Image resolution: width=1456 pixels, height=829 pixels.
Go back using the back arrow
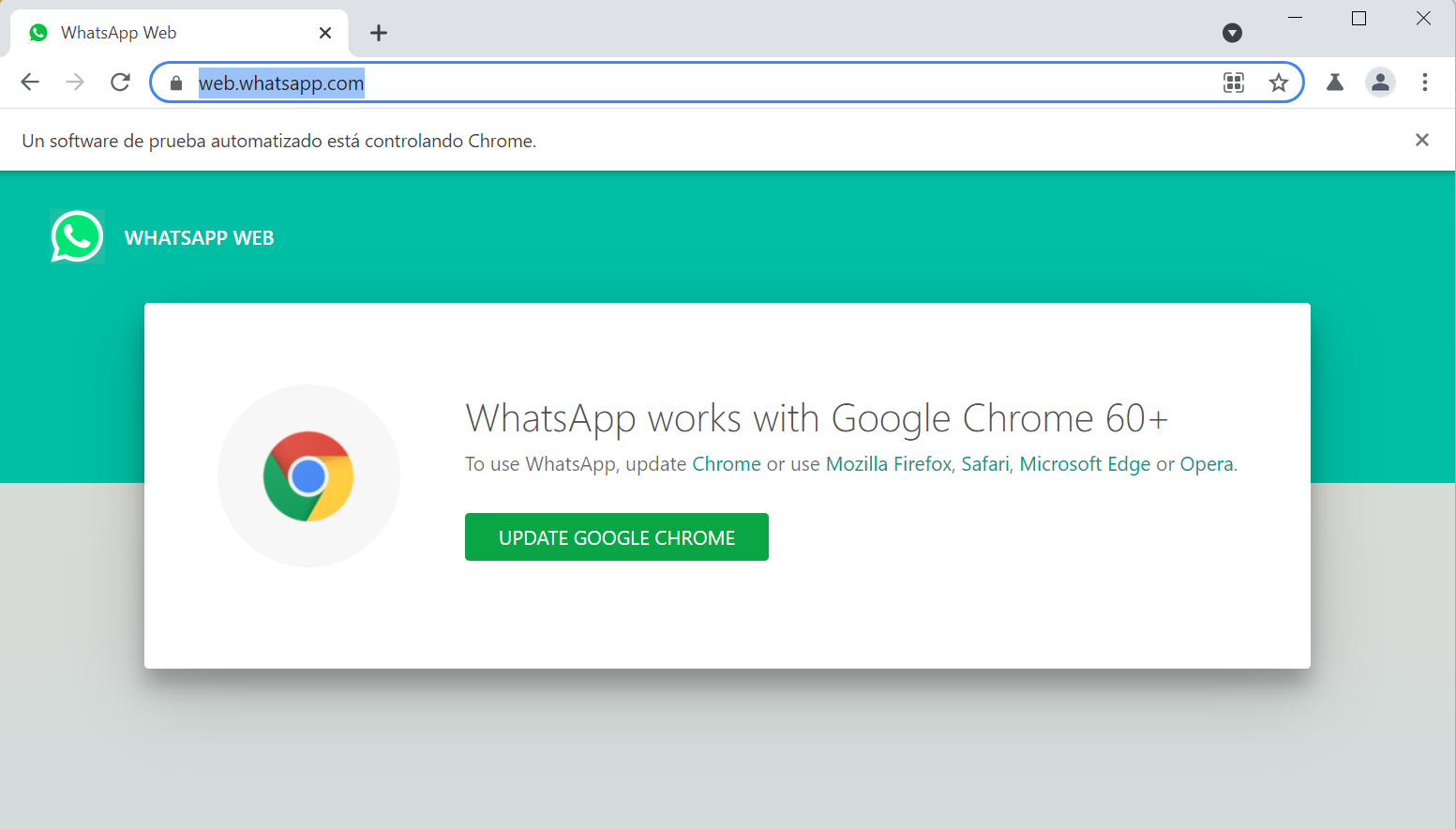coord(30,83)
